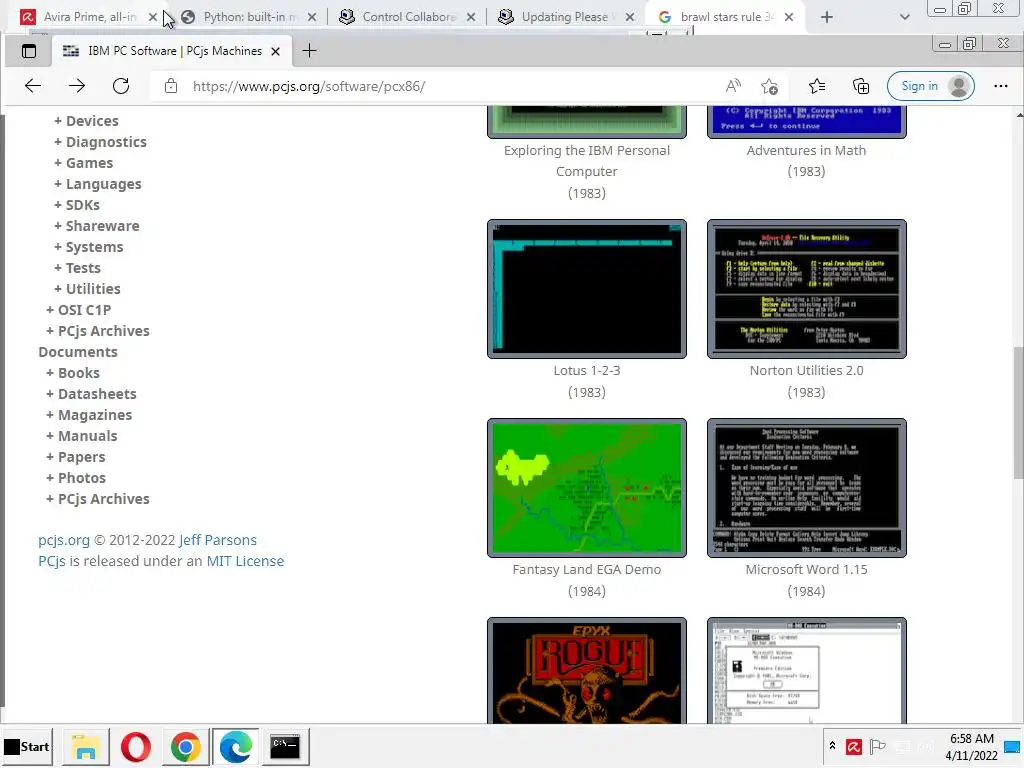This screenshot has width=1024, height=768.
Task: Expand the Languages section
Action: point(97,184)
